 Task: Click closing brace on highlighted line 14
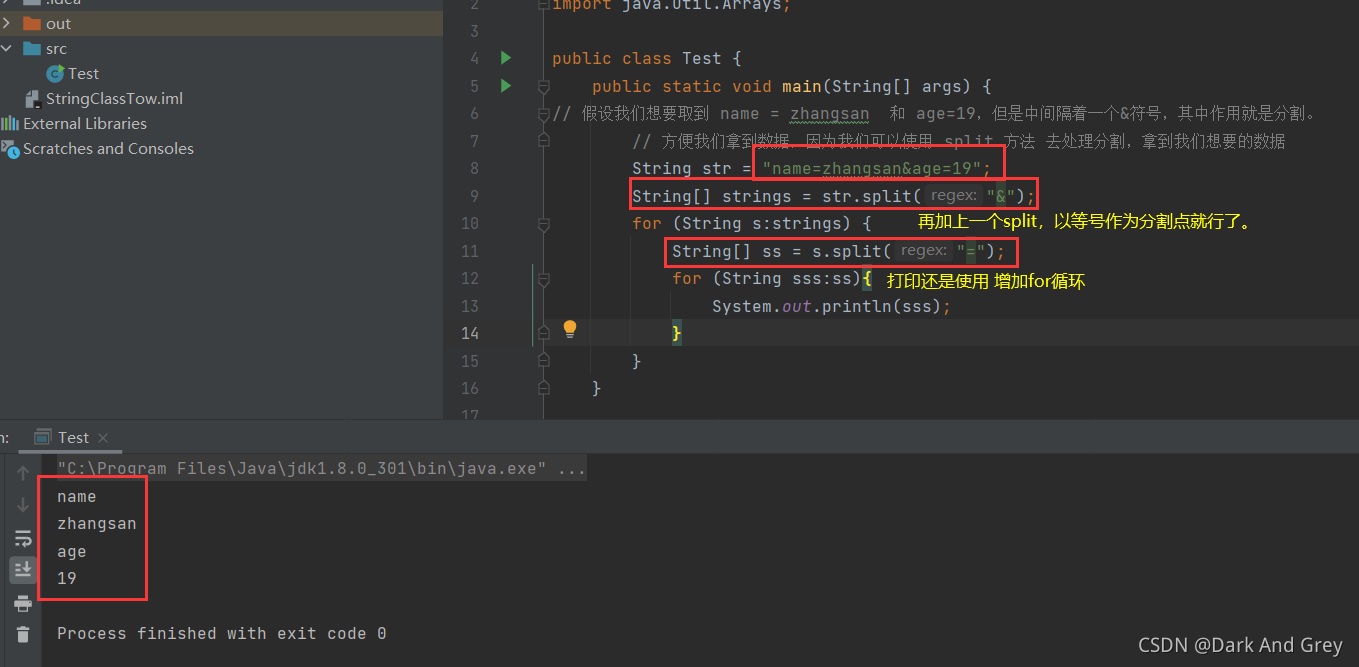677,333
